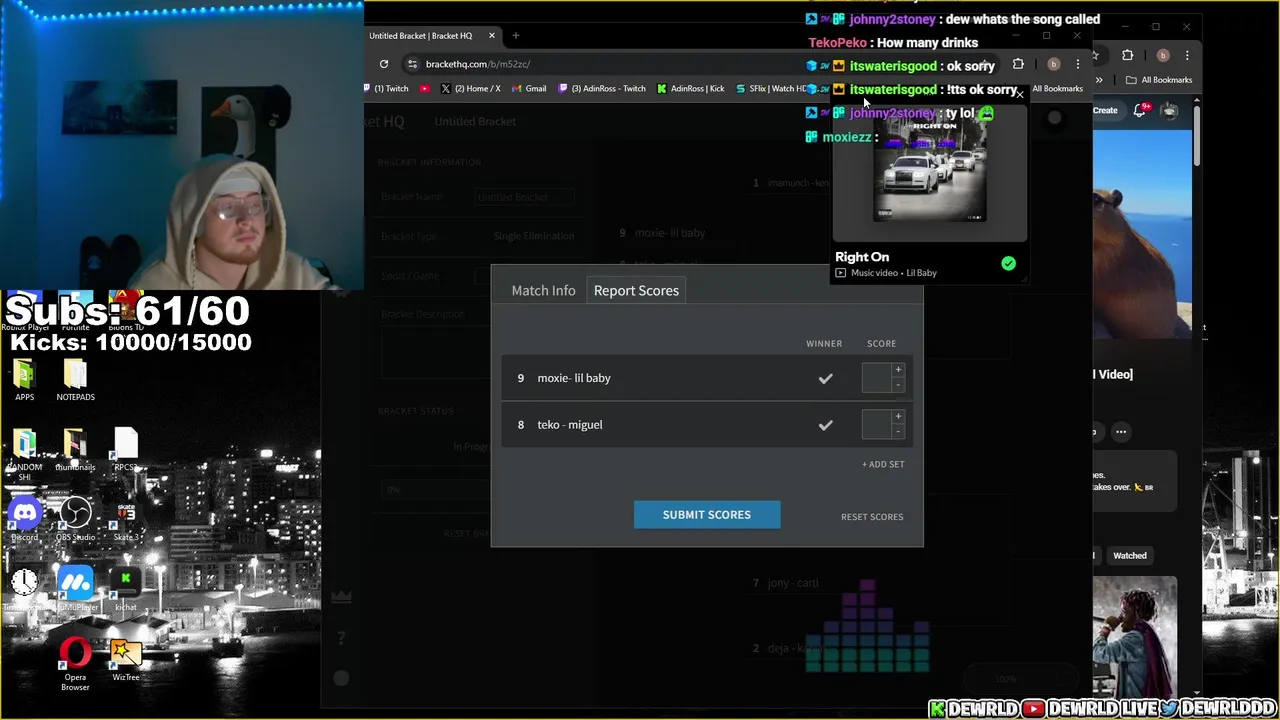Open the clock desktop shortcut

pyautogui.click(x=24, y=588)
